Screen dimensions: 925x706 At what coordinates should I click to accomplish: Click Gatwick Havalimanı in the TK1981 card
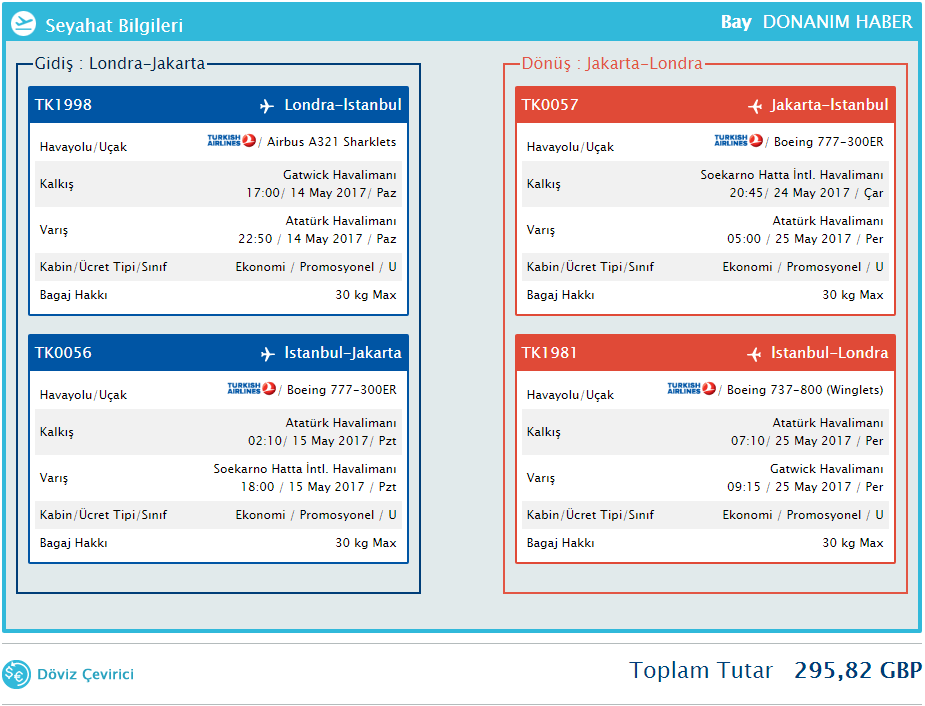(826, 469)
